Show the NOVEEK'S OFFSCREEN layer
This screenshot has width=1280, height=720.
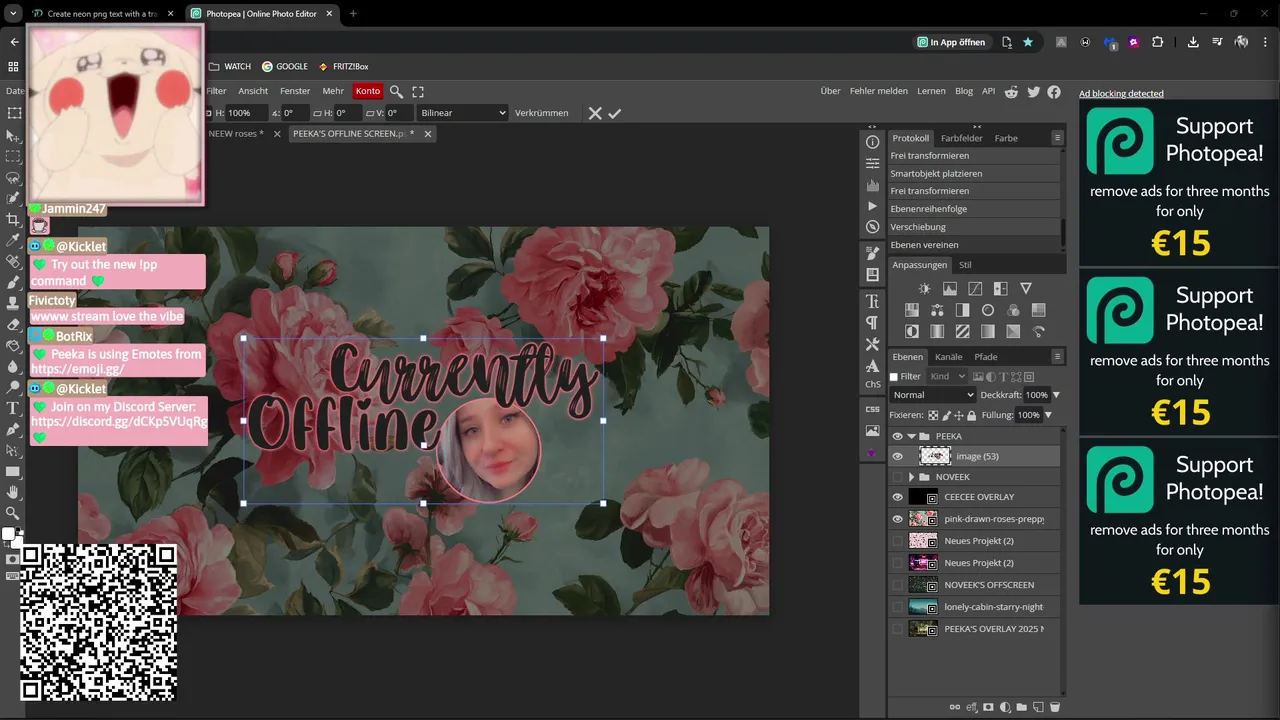(897, 585)
